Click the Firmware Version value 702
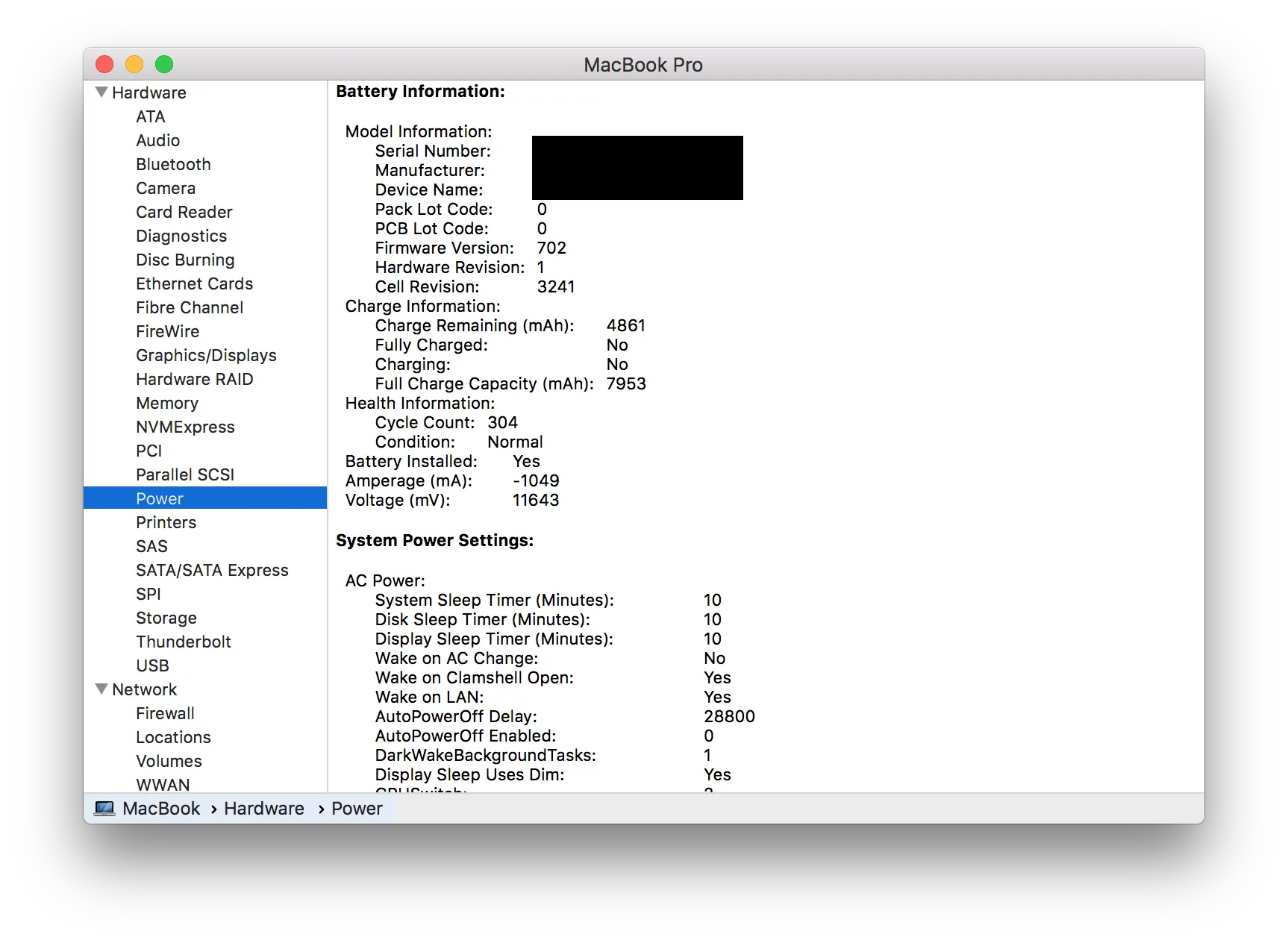This screenshot has height=943, width=1288. 551,248
